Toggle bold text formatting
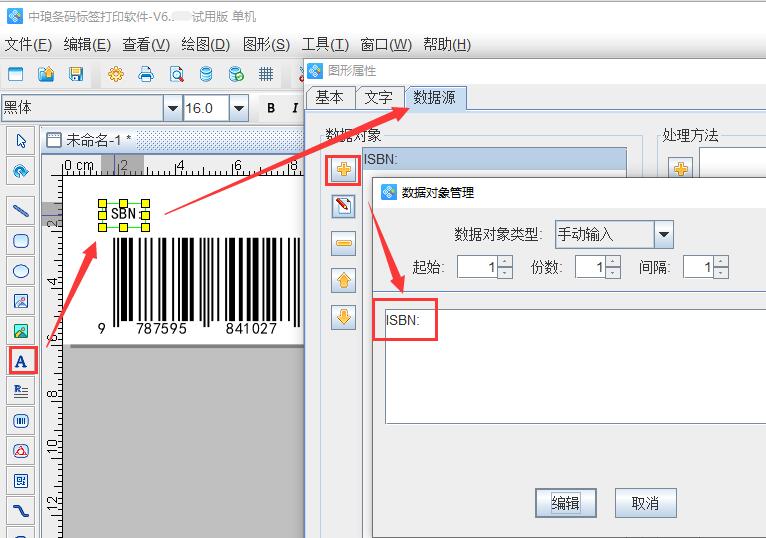The width and height of the screenshot is (766, 538). coord(271,108)
